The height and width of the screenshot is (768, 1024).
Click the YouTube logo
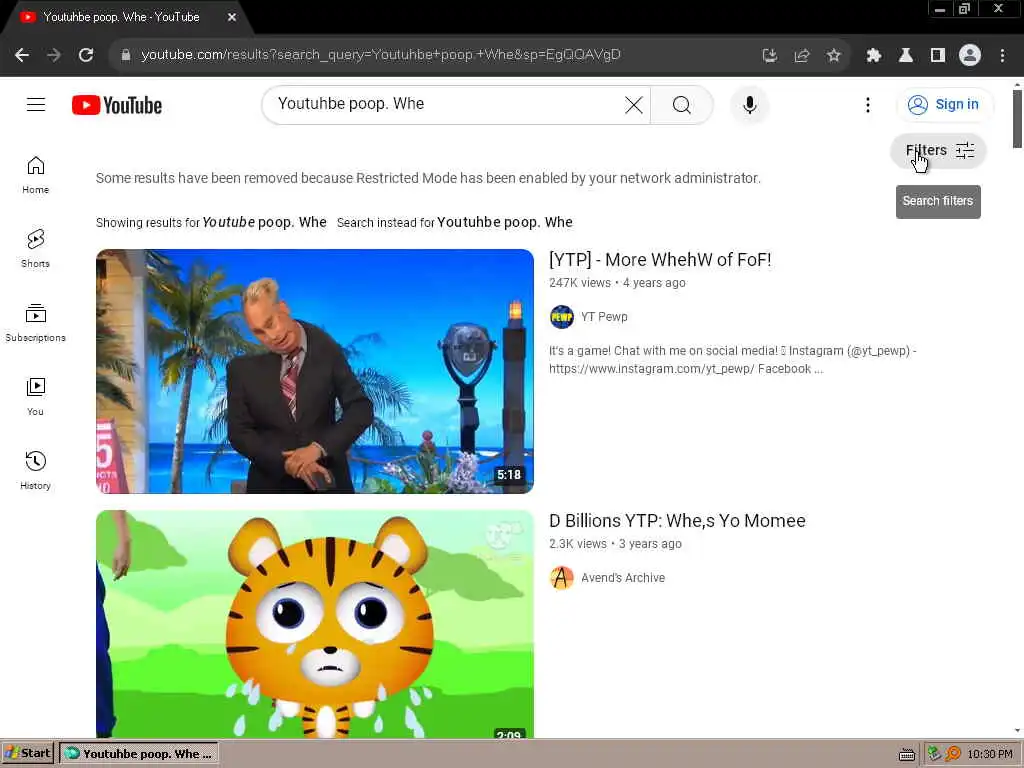tap(117, 105)
